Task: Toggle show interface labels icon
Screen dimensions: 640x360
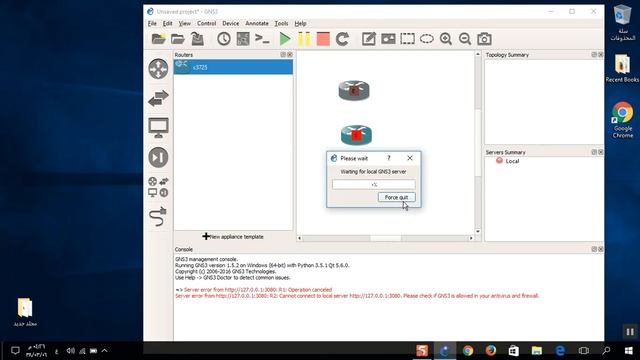Action: point(243,39)
